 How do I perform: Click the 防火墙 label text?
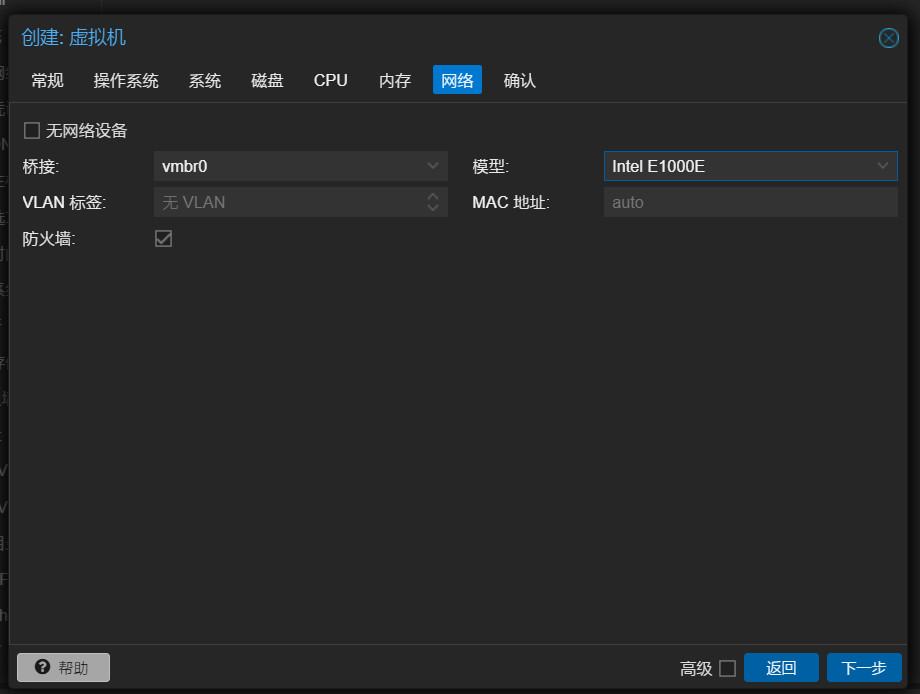pyautogui.click(x=49, y=239)
